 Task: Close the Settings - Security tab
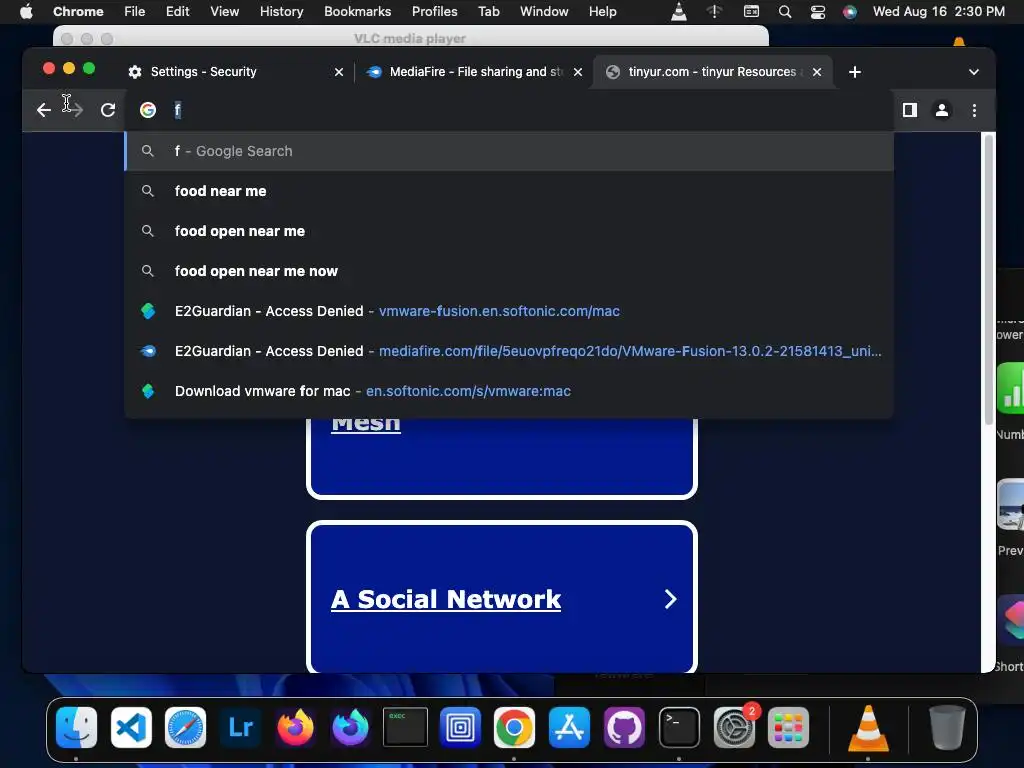[x=338, y=72]
